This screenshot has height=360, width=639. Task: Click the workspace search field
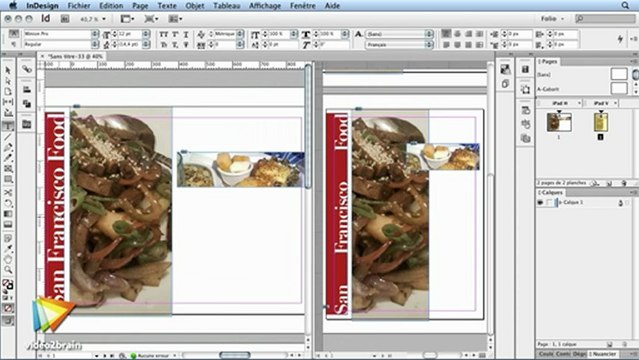(x=605, y=19)
